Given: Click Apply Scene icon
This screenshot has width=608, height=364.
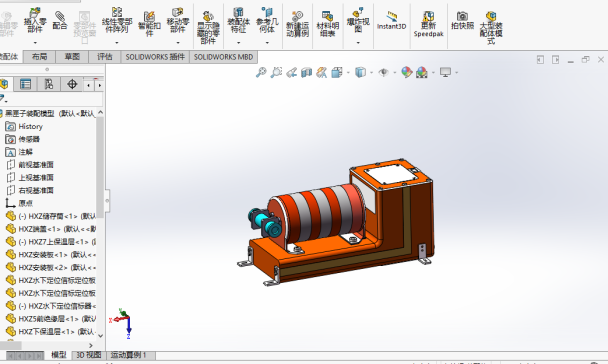Looking at the screenshot, I should click(422, 72).
